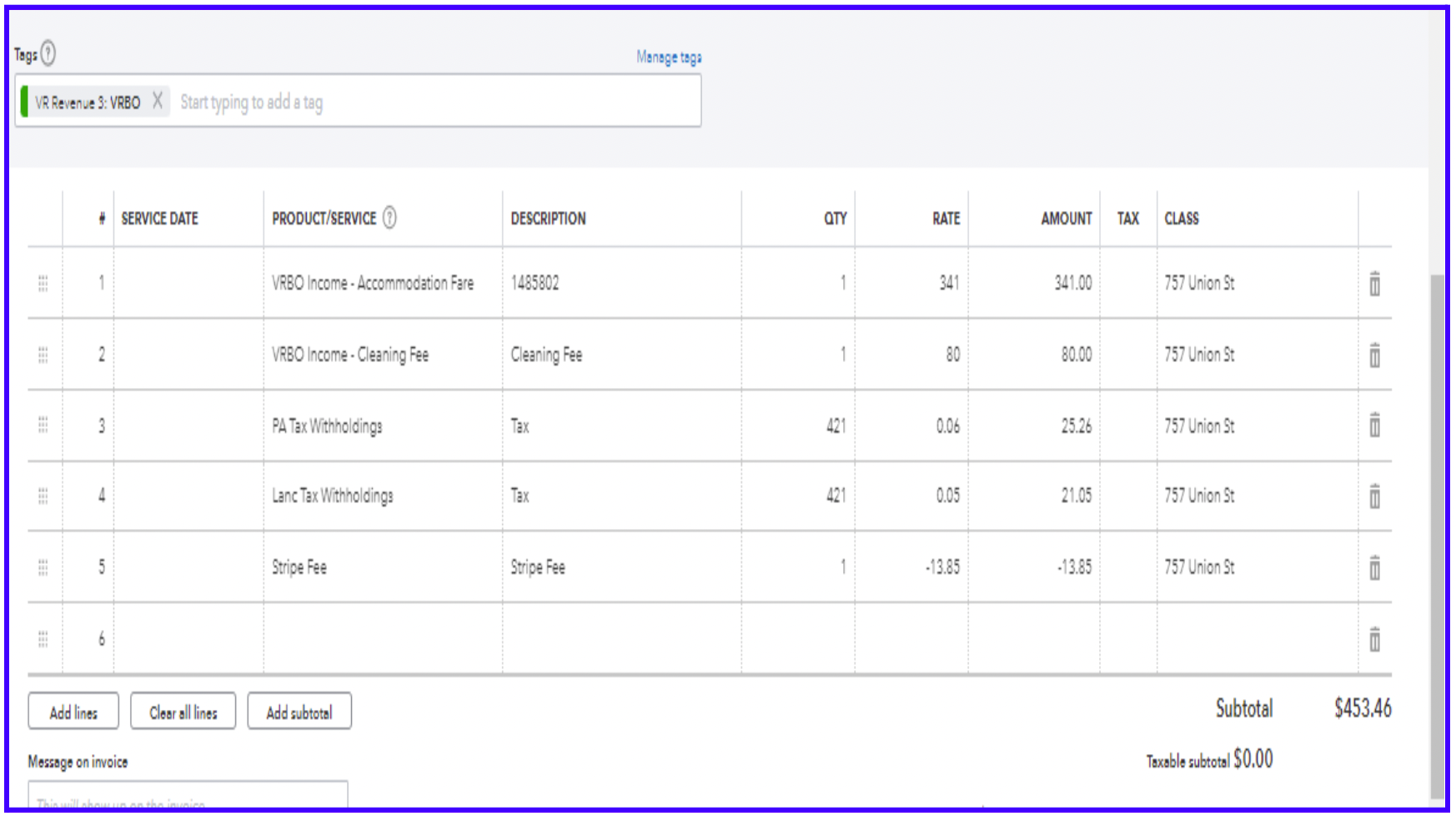Click the Clear all lines button
The width and height of the screenshot is (1456, 816).
(183, 712)
